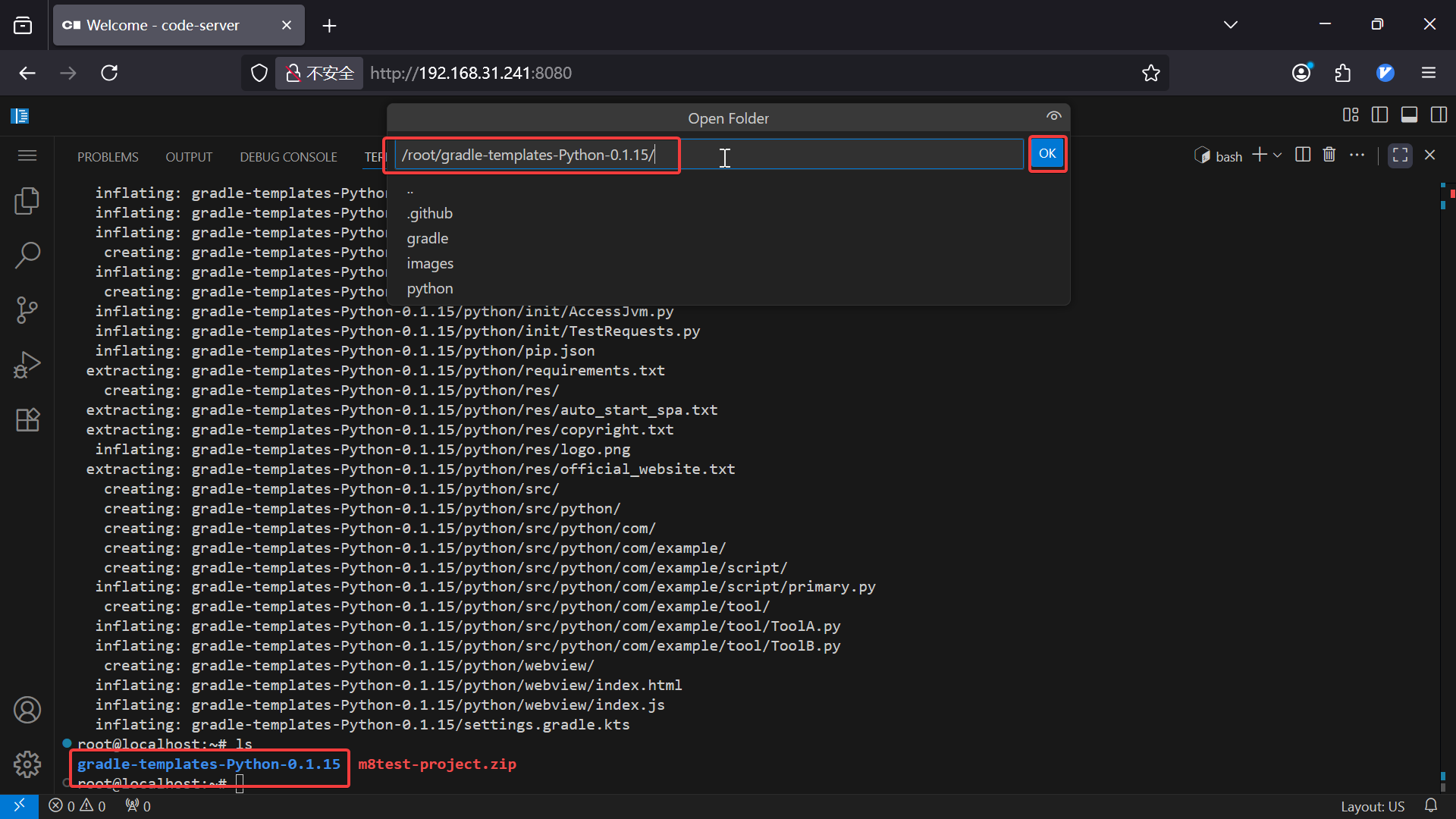The image size is (1456, 819).
Task: Open the Manage settings gear
Action: [x=27, y=764]
